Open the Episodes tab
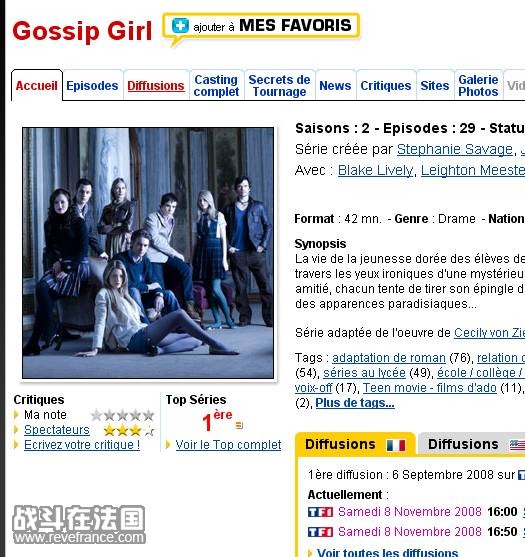 [x=92, y=86]
